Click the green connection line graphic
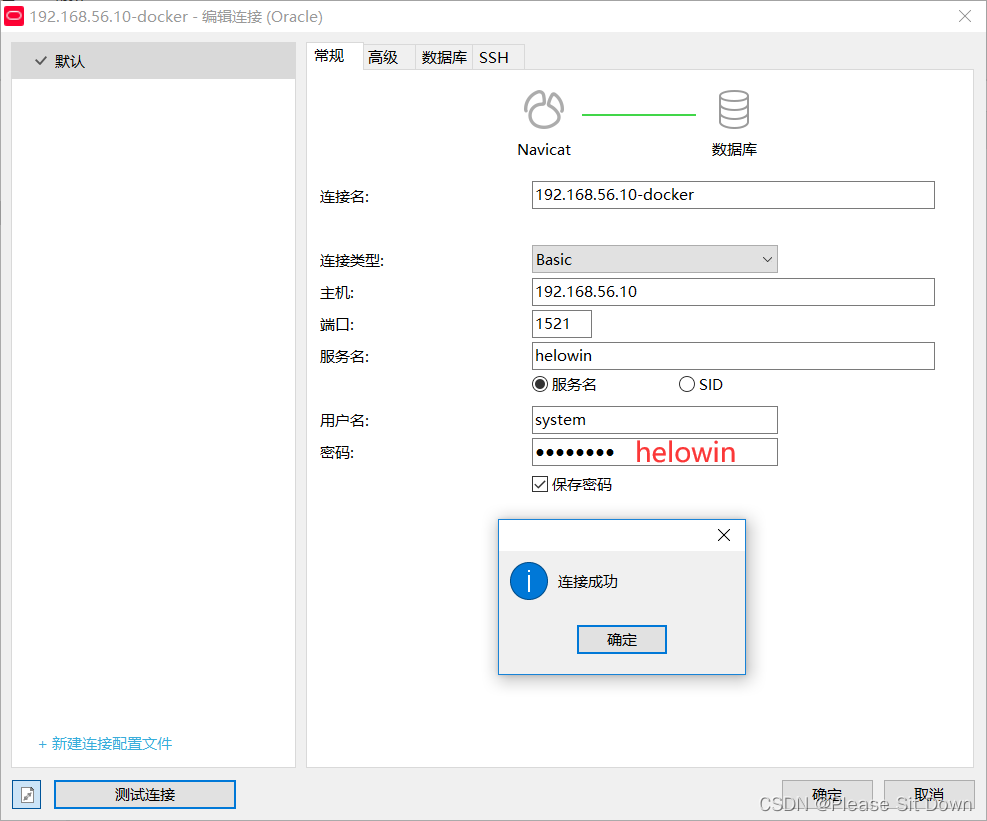This screenshot has width=987, height=821. click(638, 113)
